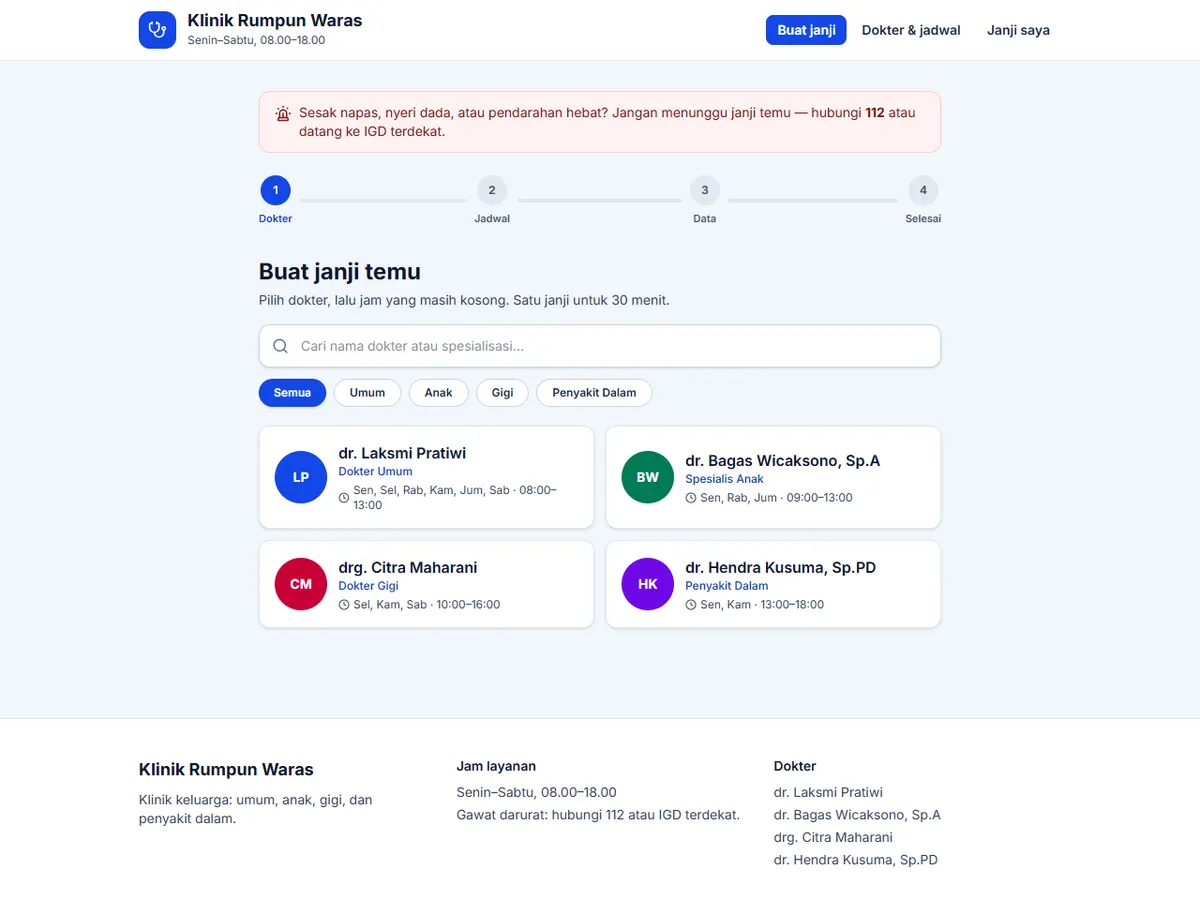Go to step 2 Jadwal
1200x900 pixels.
tap(492, 200)
